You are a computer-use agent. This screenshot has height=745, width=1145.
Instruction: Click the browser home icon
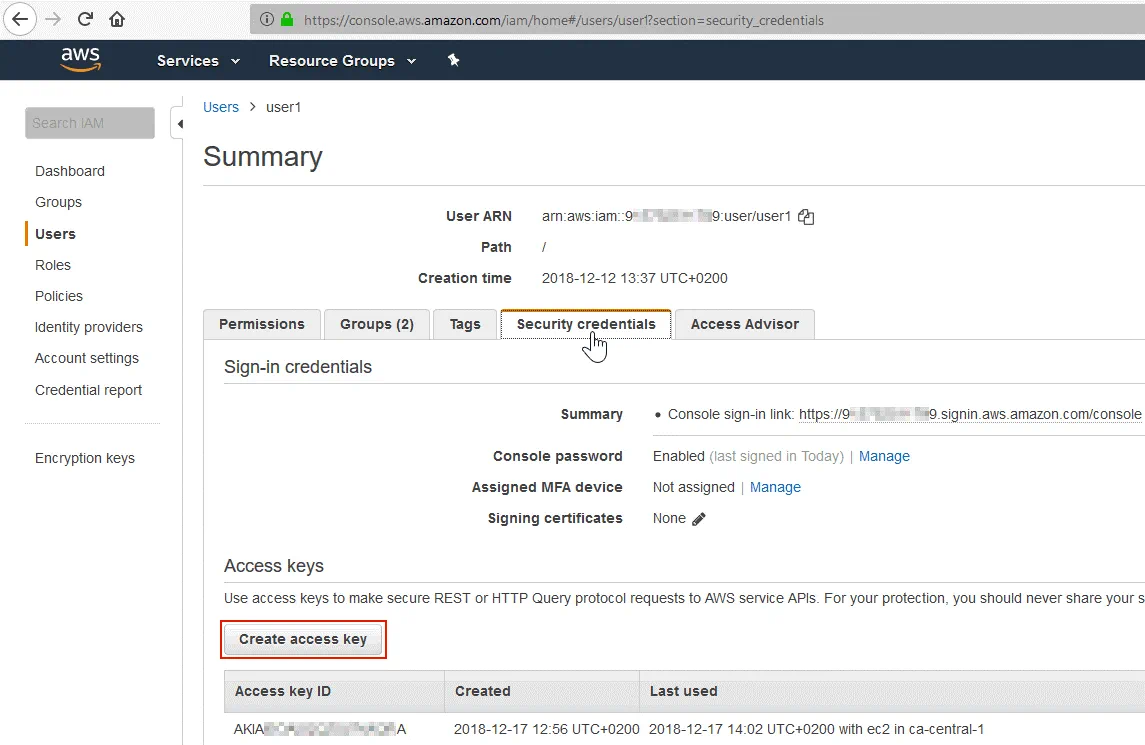(117, 19)
